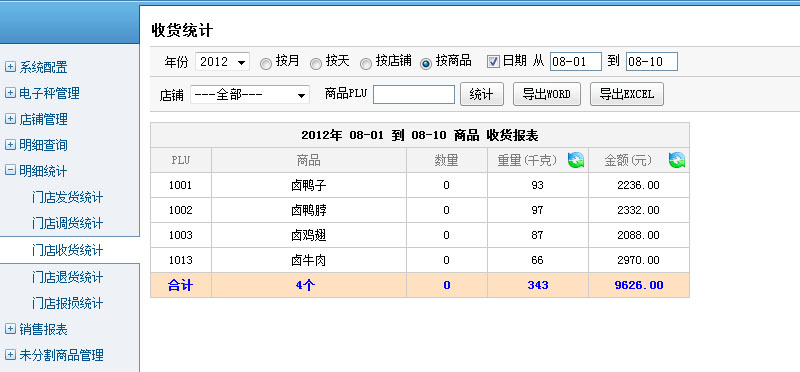Click the amount 2236.00 cell
The height and width of the screenshot is (372, 800).
pos(639,185)
